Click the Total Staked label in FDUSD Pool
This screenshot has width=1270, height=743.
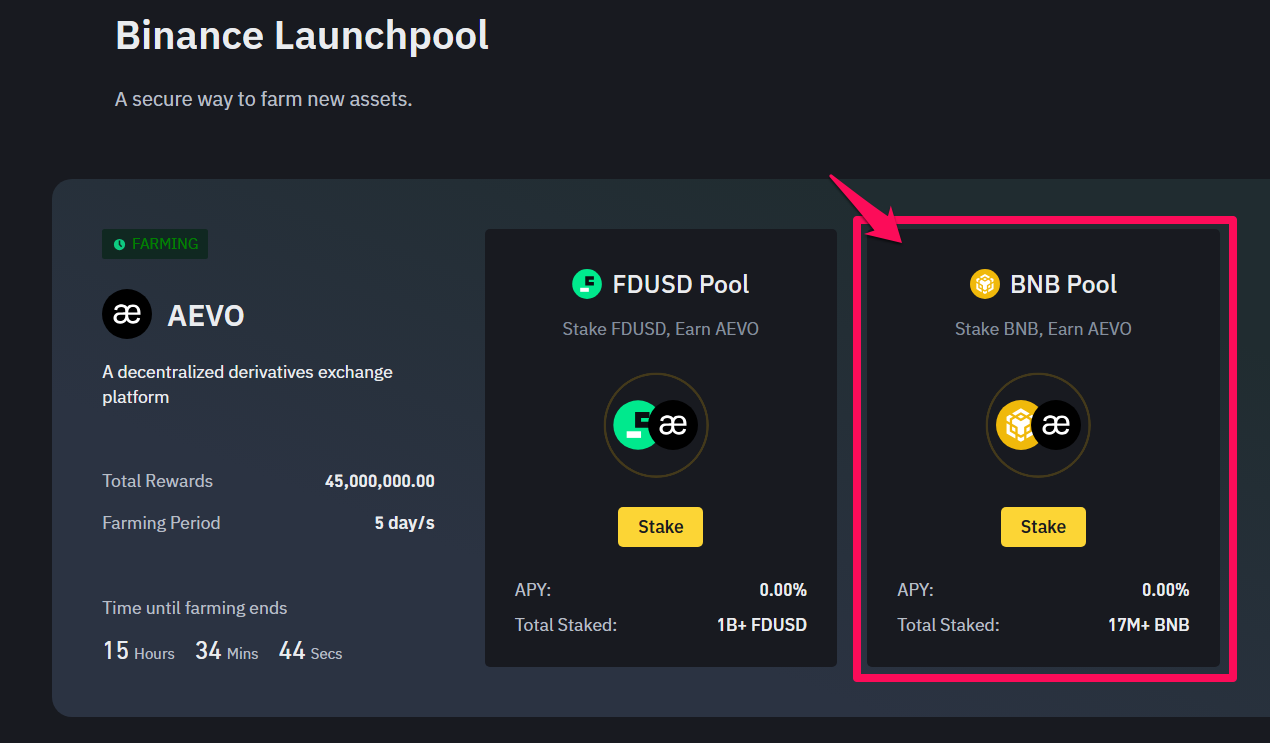pos(566,625)
